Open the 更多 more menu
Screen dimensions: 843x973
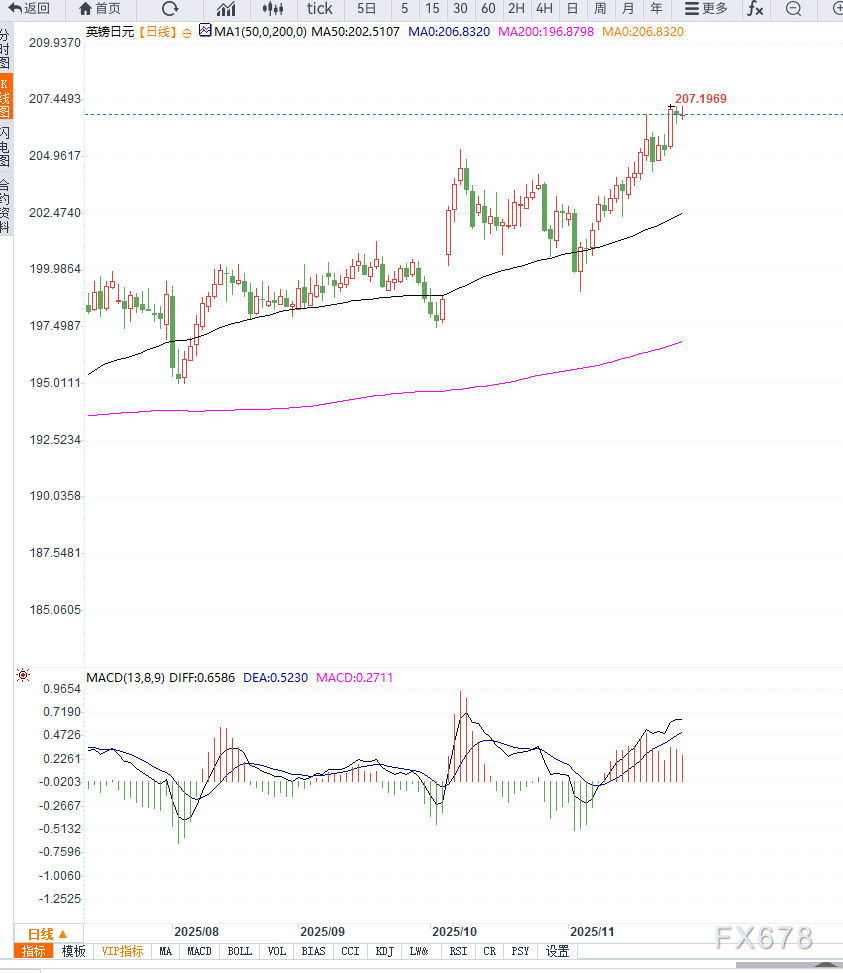point(706,9)
